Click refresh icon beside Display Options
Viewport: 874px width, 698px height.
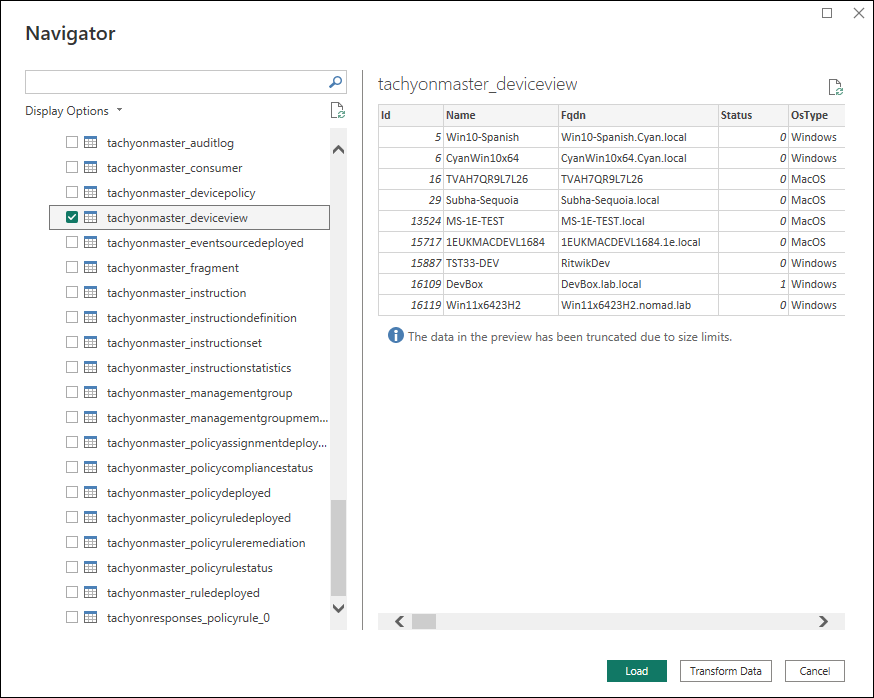[338, 111]
